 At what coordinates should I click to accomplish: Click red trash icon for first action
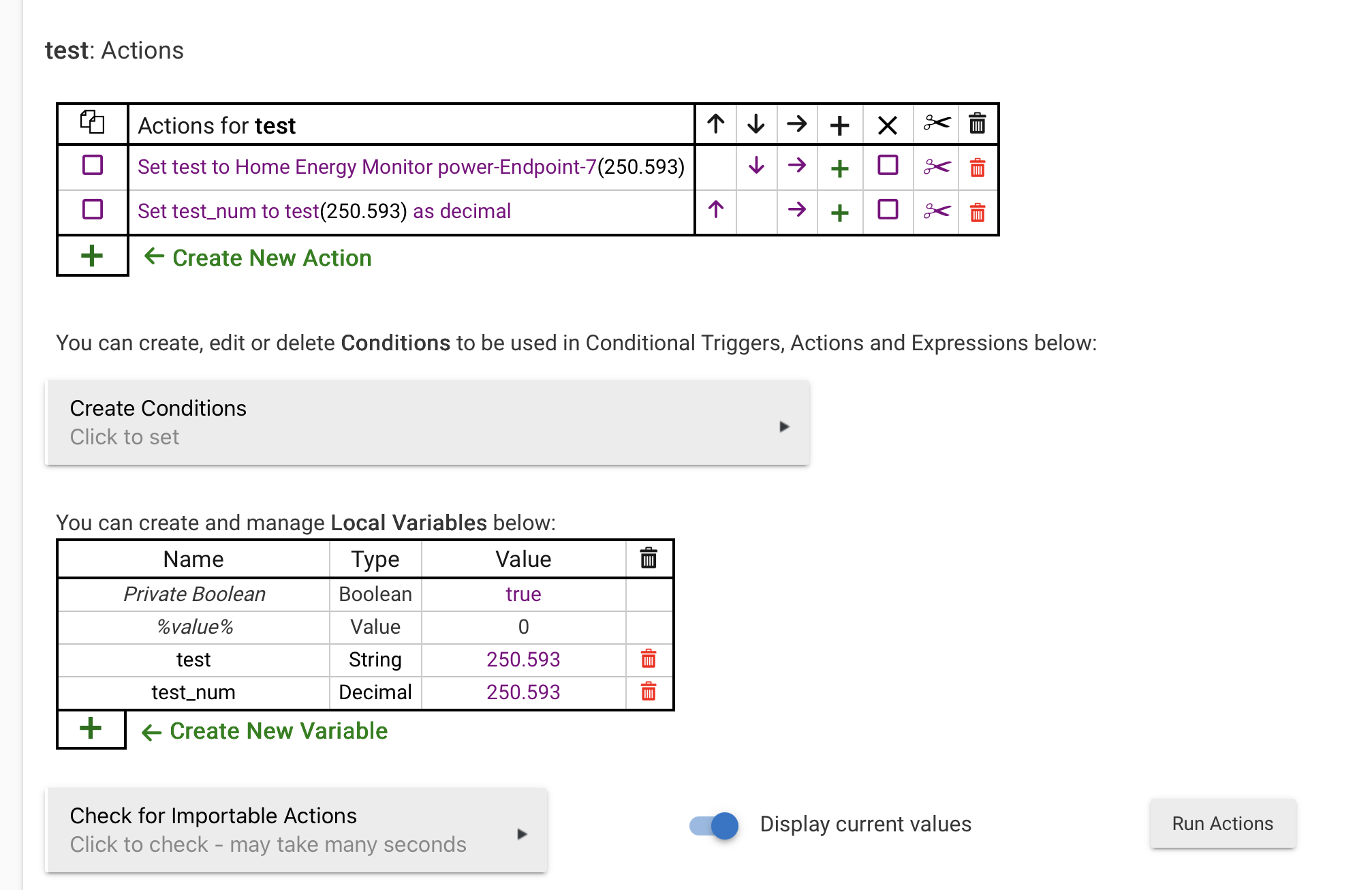pos(977,167)
